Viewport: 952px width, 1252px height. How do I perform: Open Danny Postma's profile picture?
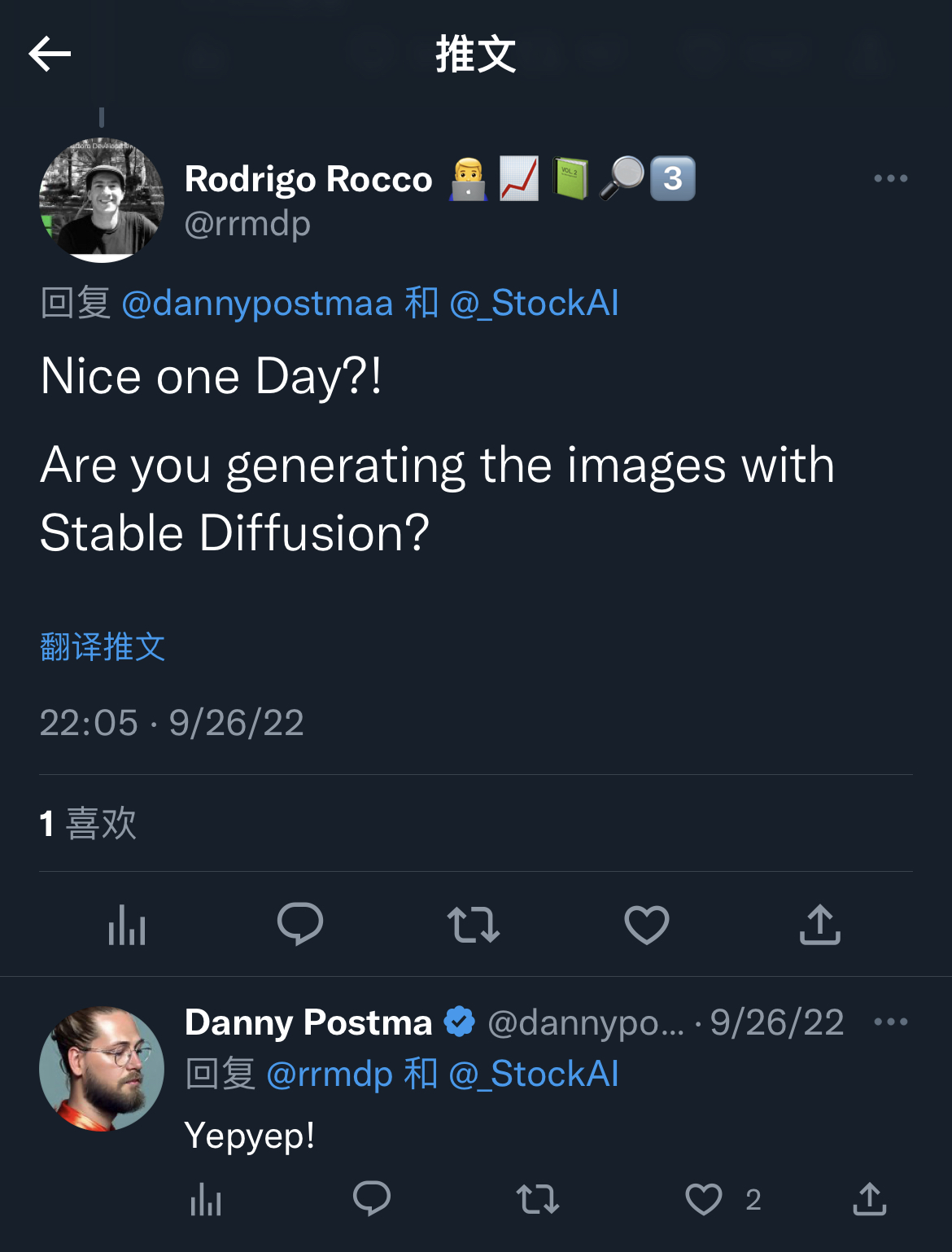[102, 1069]
